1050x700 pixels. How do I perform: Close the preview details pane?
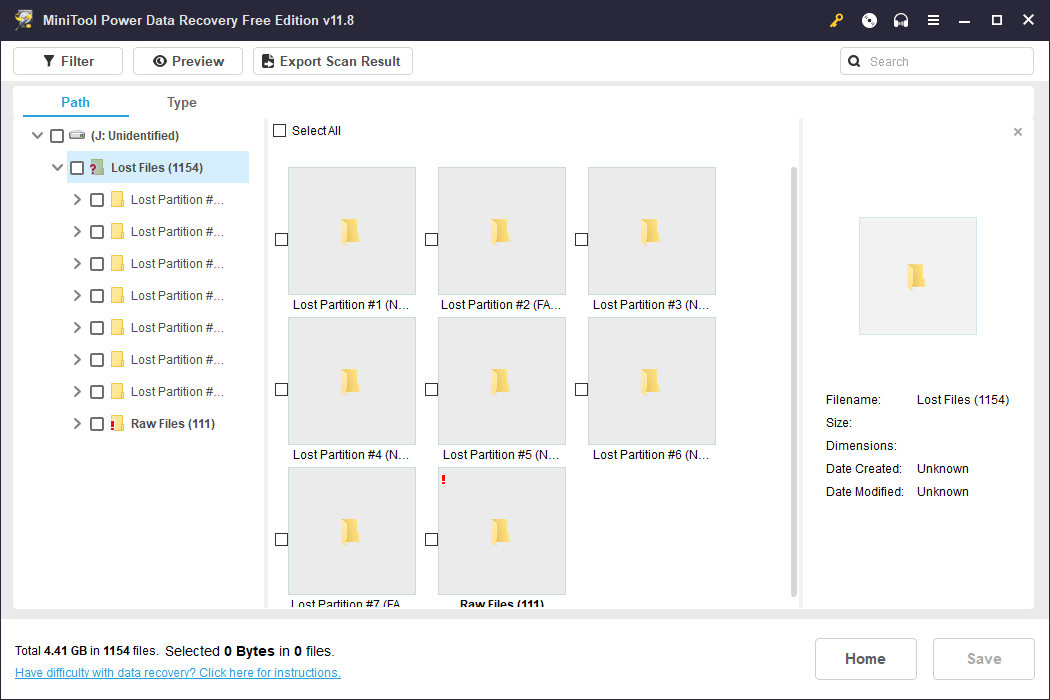coord(1018,132)
